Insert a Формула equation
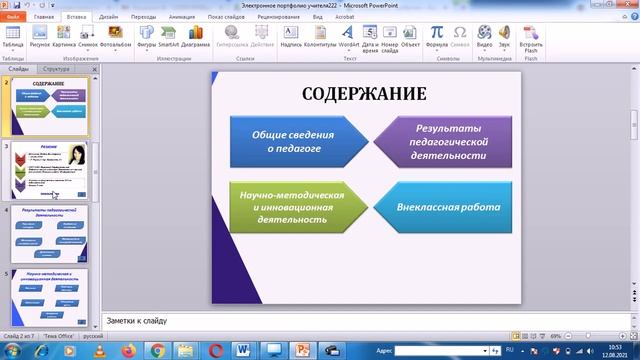 point(436,37)
